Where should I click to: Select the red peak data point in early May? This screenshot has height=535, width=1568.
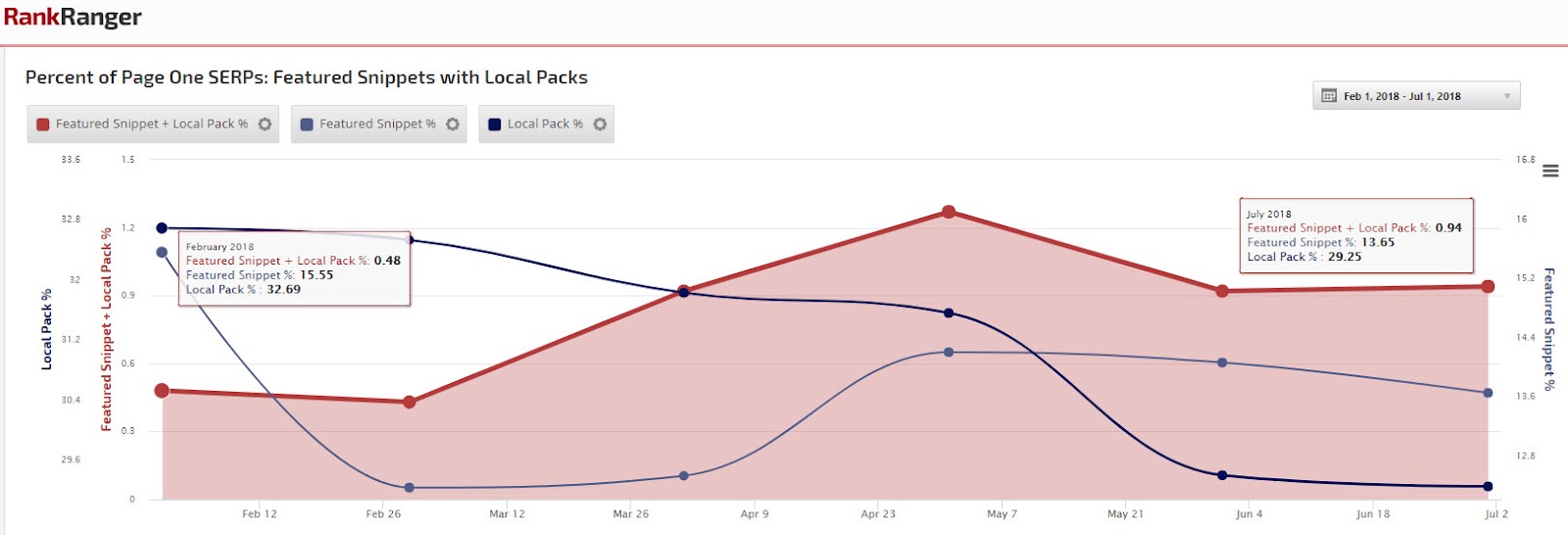[x=949, y=212]
